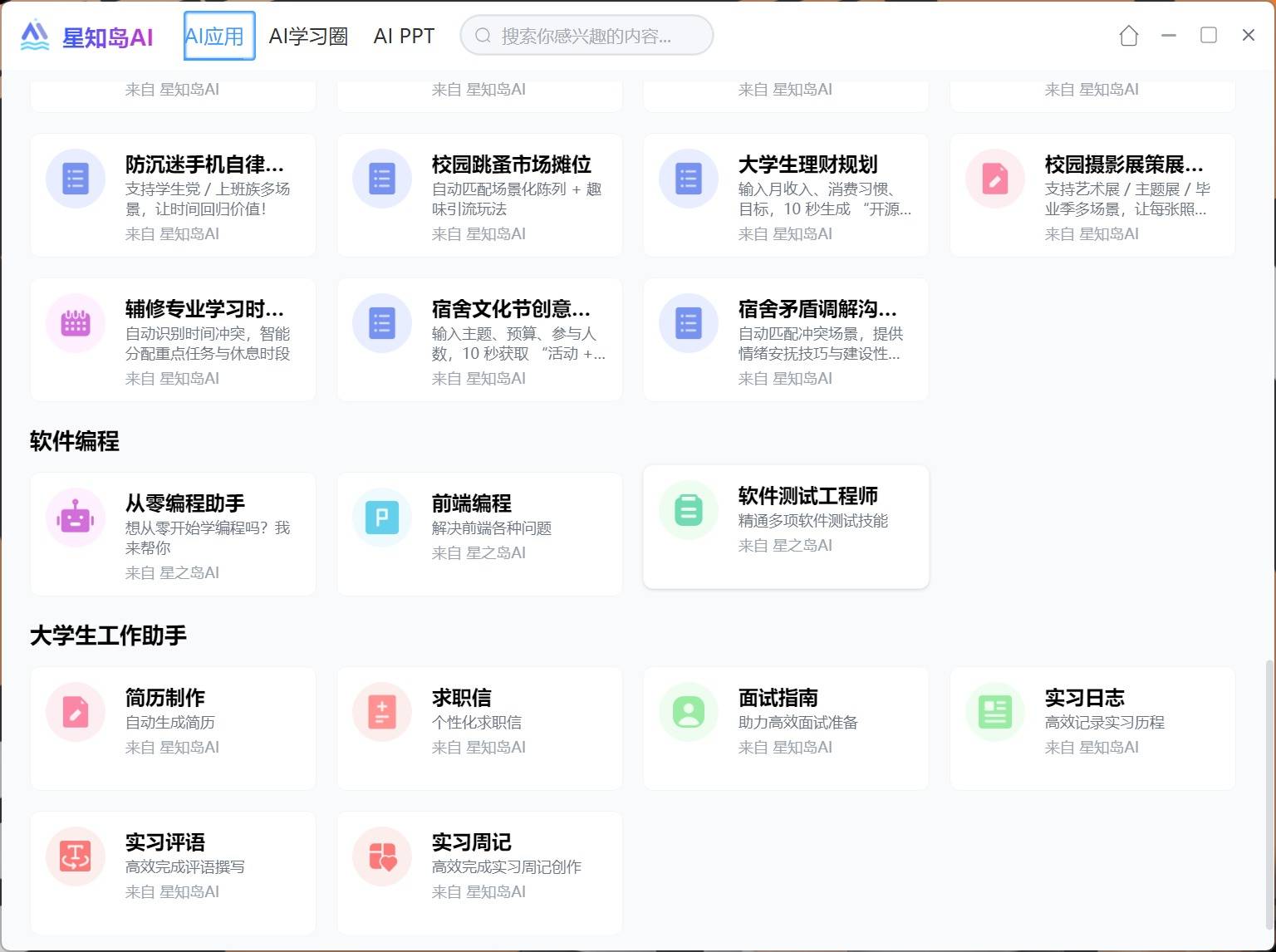This screenshot has height=952, width=1276.
Task: Click the red heart-grid icon for 实习周记
Action: 382,856
